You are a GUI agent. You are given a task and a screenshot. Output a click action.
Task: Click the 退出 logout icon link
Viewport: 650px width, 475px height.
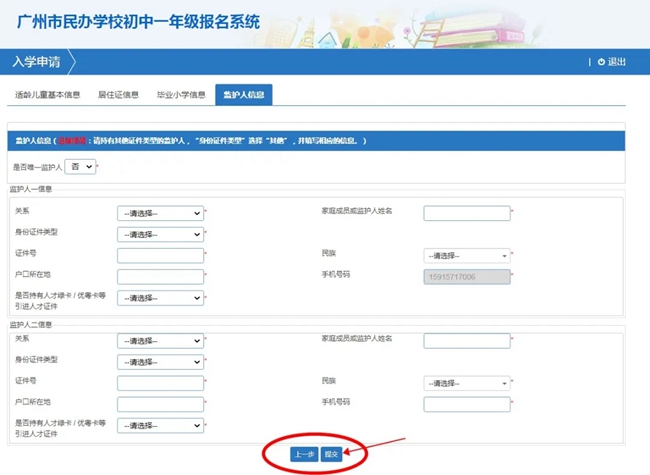[611, 62]
